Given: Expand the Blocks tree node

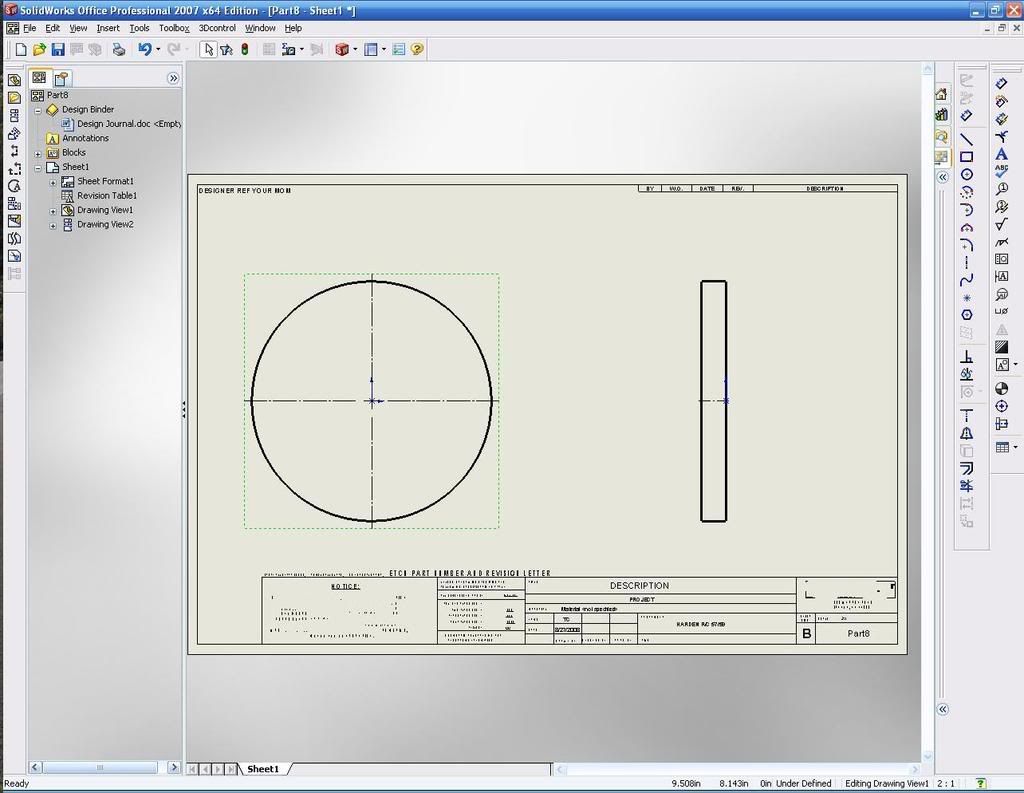Looking at the screenshot, I should click(38, 153).
